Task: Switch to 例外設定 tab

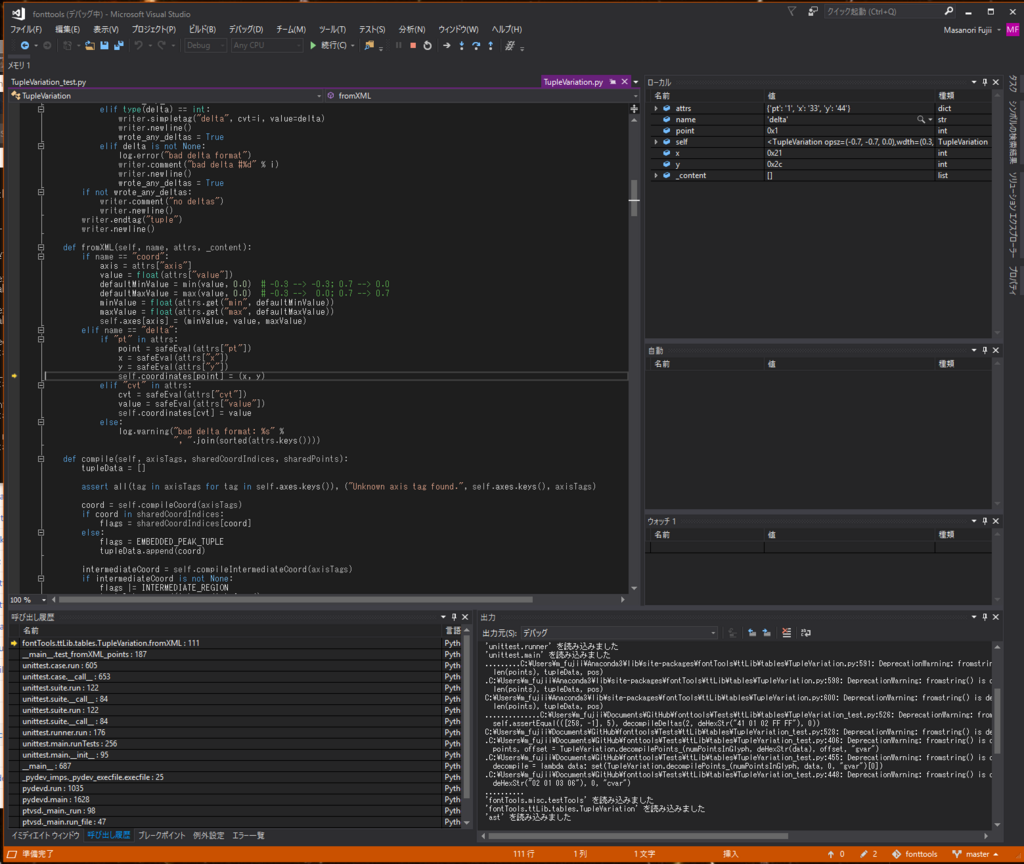Action: [209, 835]
